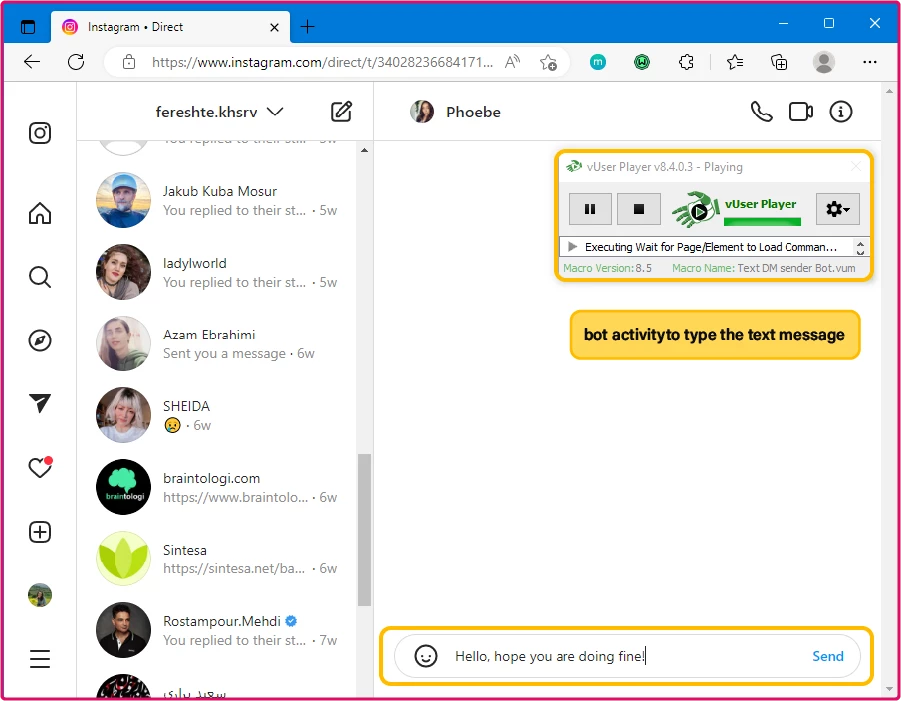Close the Instagram Direct tab
The height and width of the screenshot is (701, 901).
274,27
